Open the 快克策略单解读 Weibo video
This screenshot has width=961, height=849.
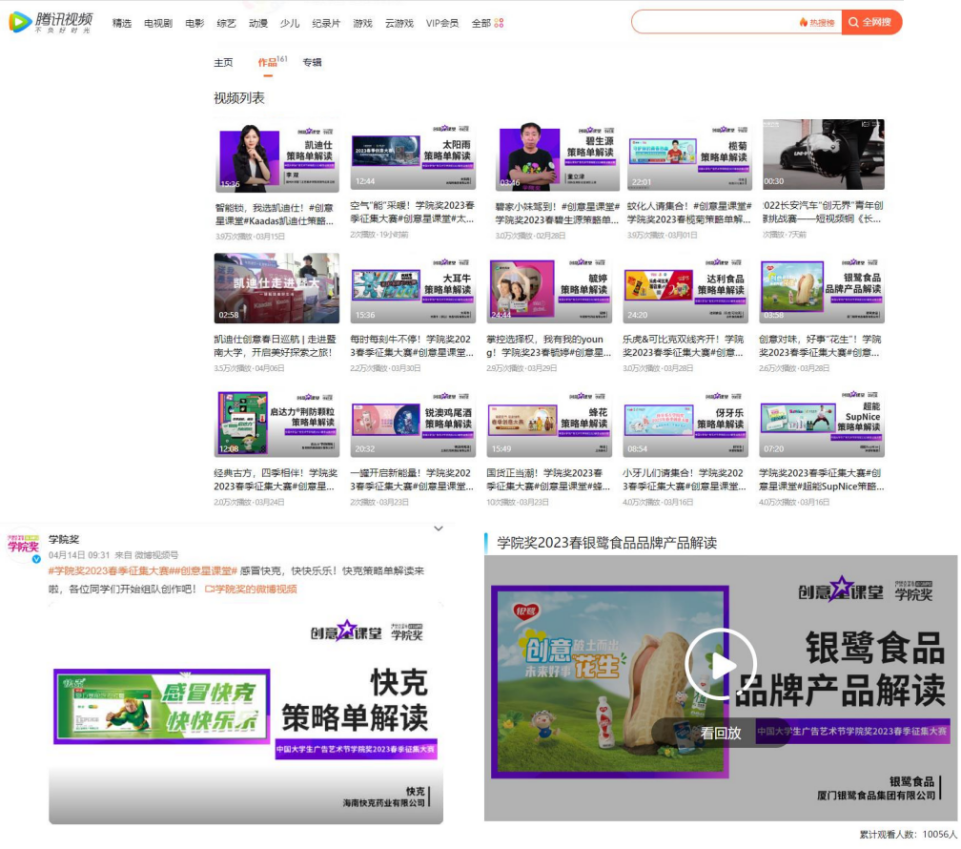click(246, 713)
